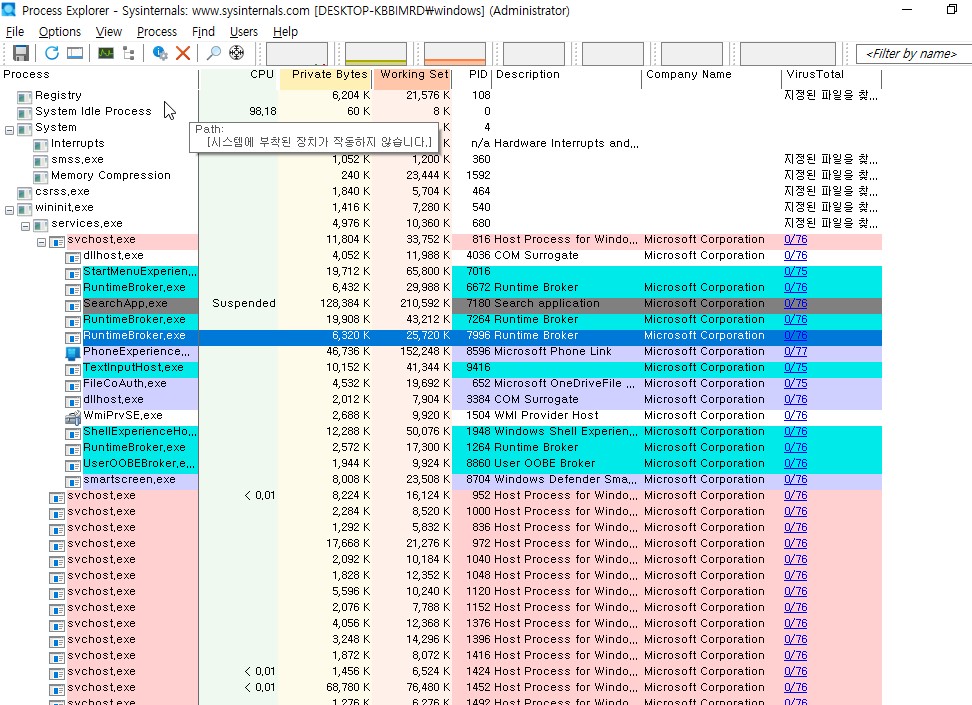The image size is (972, 705).
Task: Sort by the PID column header
Action: click(x=472, y=74)
